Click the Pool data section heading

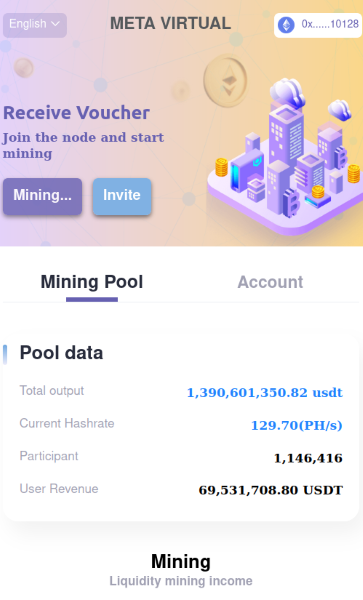coord(61,353)
